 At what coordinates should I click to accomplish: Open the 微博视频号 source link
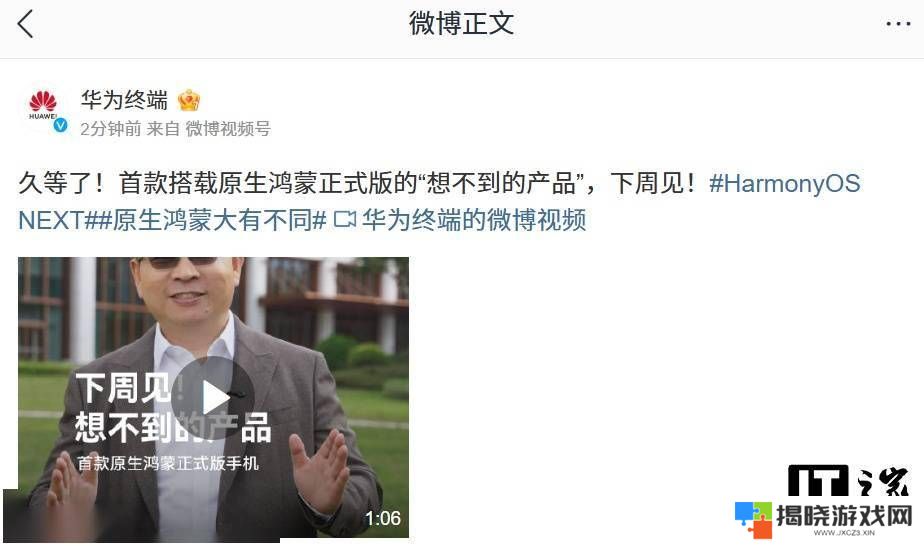coord(228,128)
